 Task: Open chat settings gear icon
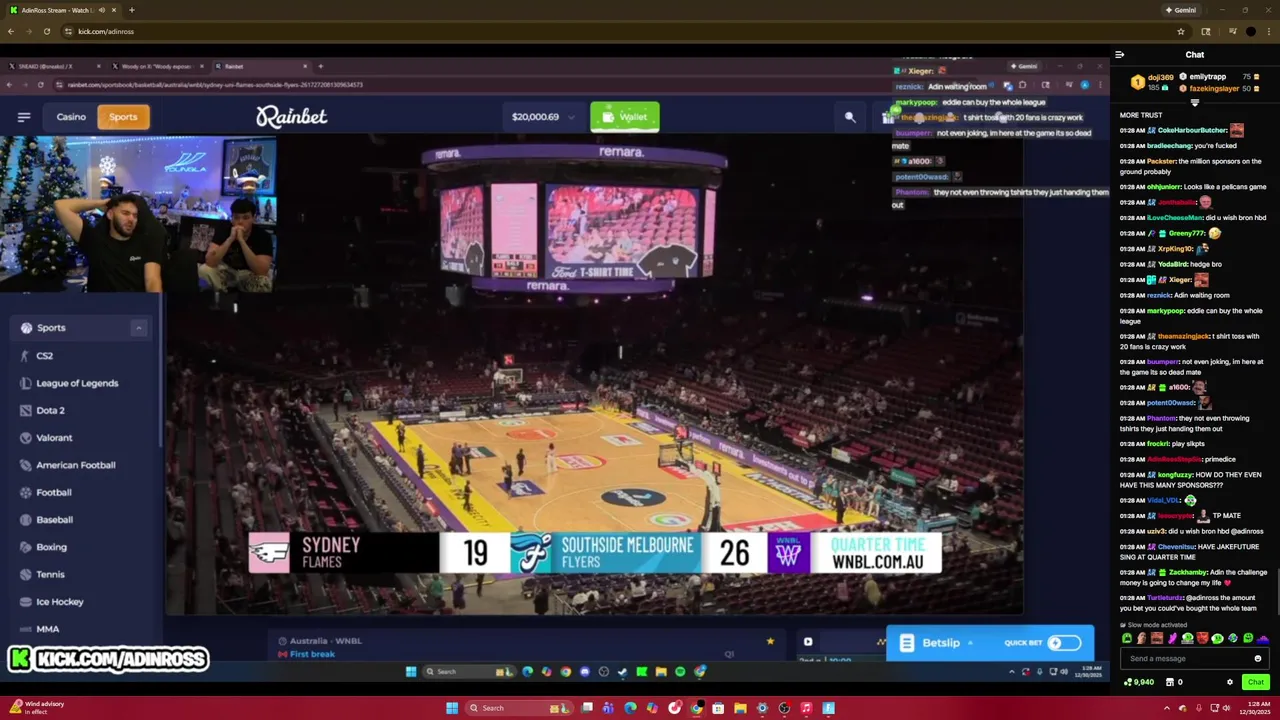pos(1230,682)
